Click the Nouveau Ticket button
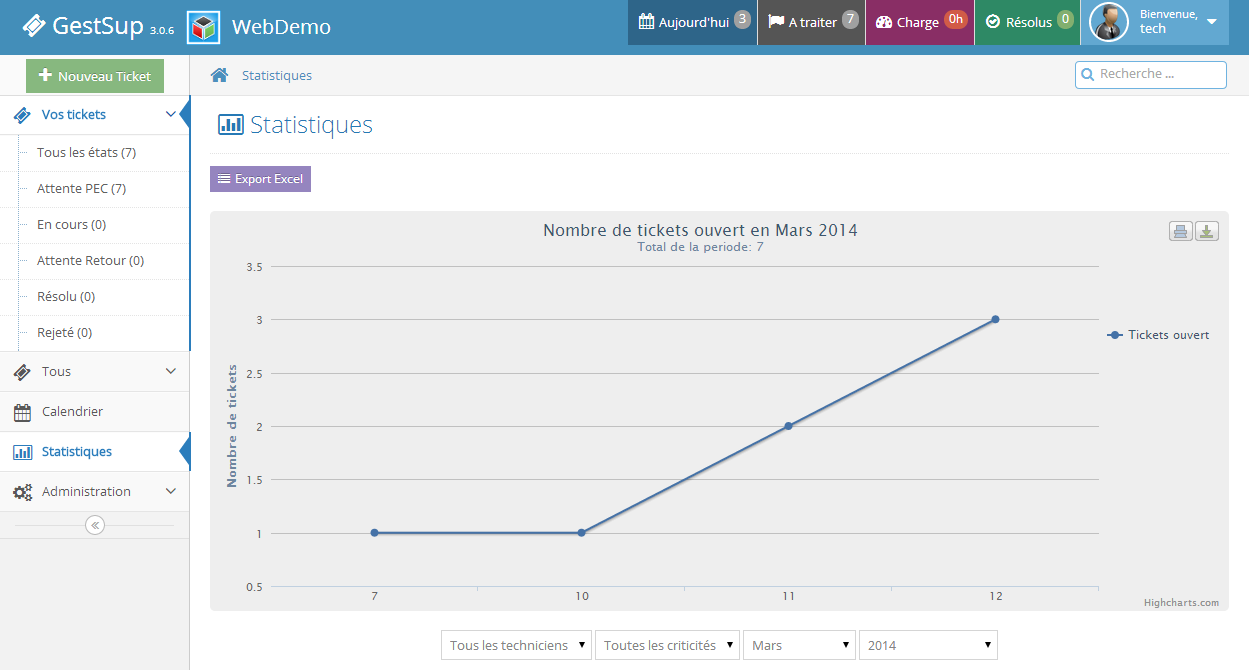Viewport: 1249px width, 670px height. [x=95, y=76]
